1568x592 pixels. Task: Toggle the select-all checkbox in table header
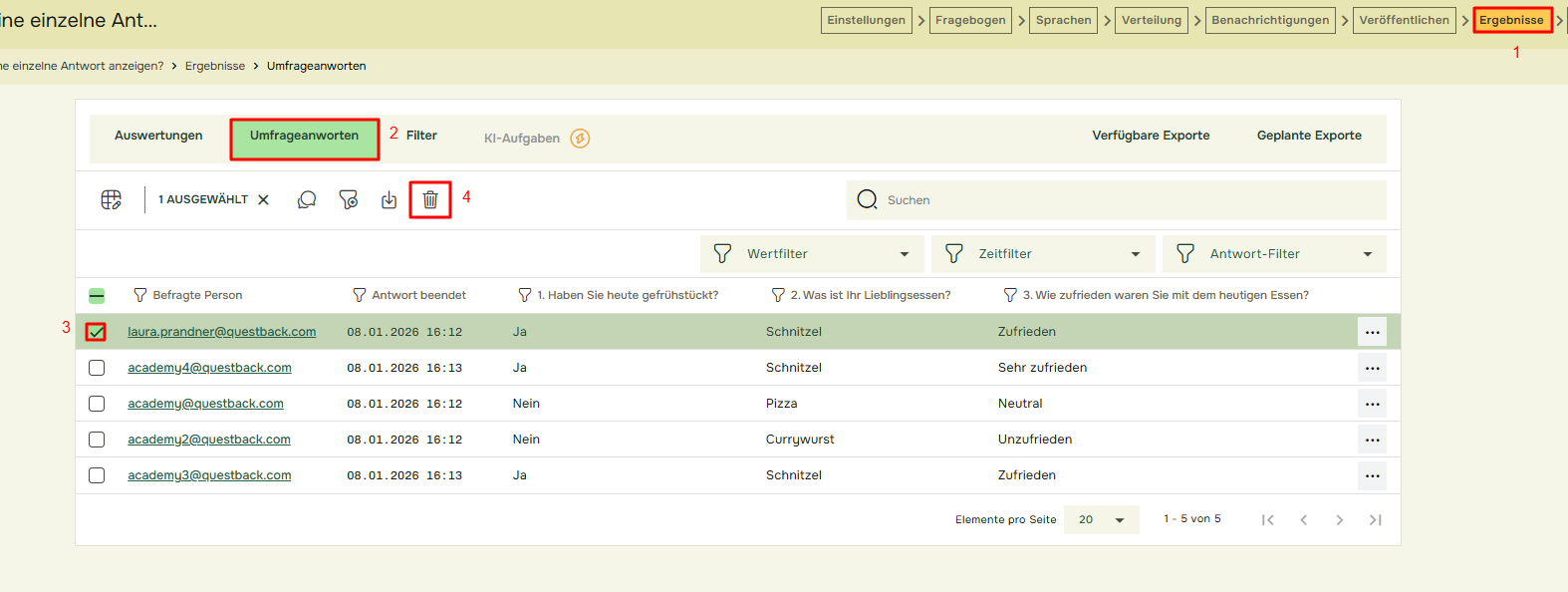point(97,296)
